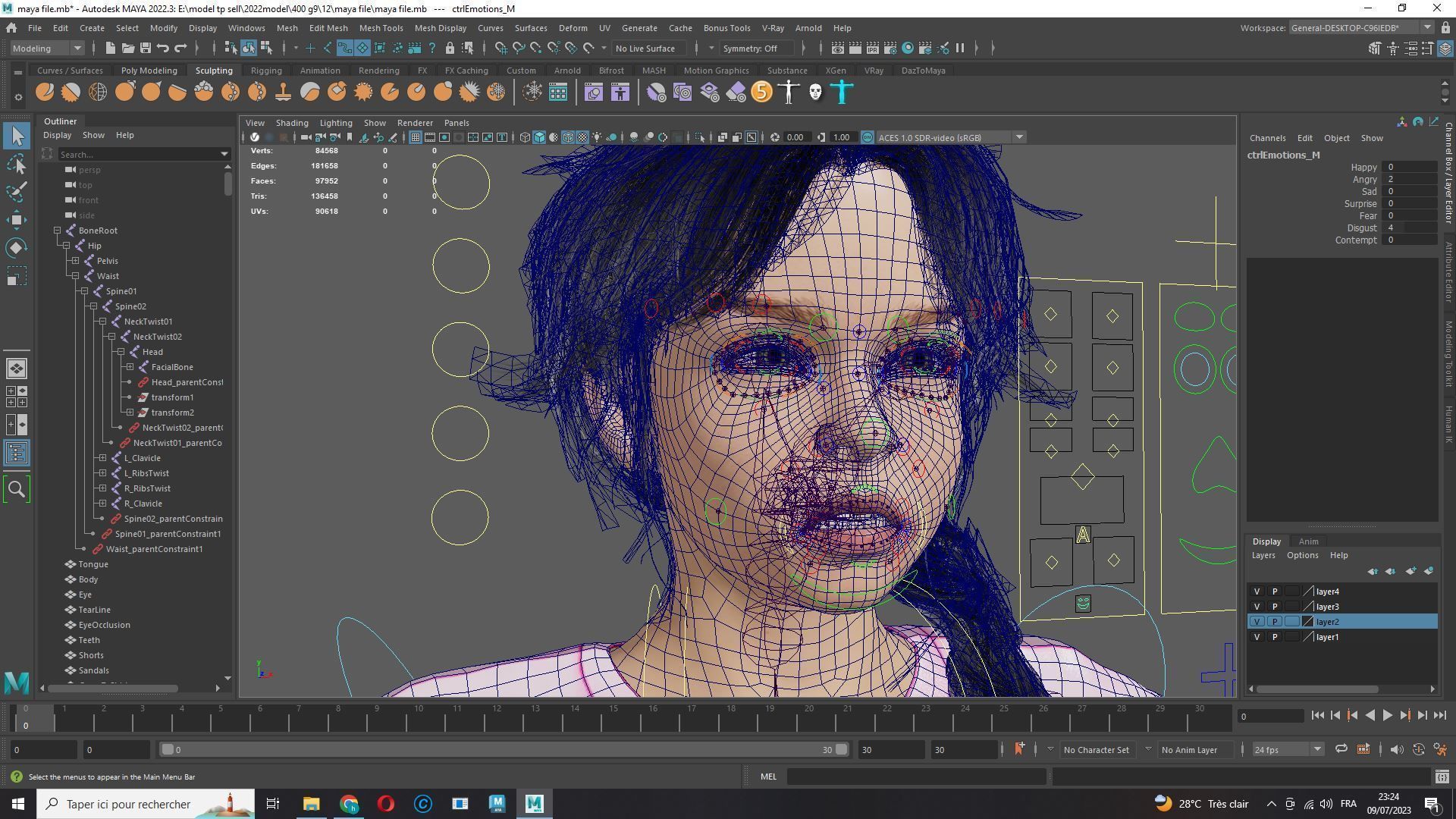Viewport: 1456px width, 819px height.
Task: Switch to the Anim layer tab
Action: point(1308,541)
